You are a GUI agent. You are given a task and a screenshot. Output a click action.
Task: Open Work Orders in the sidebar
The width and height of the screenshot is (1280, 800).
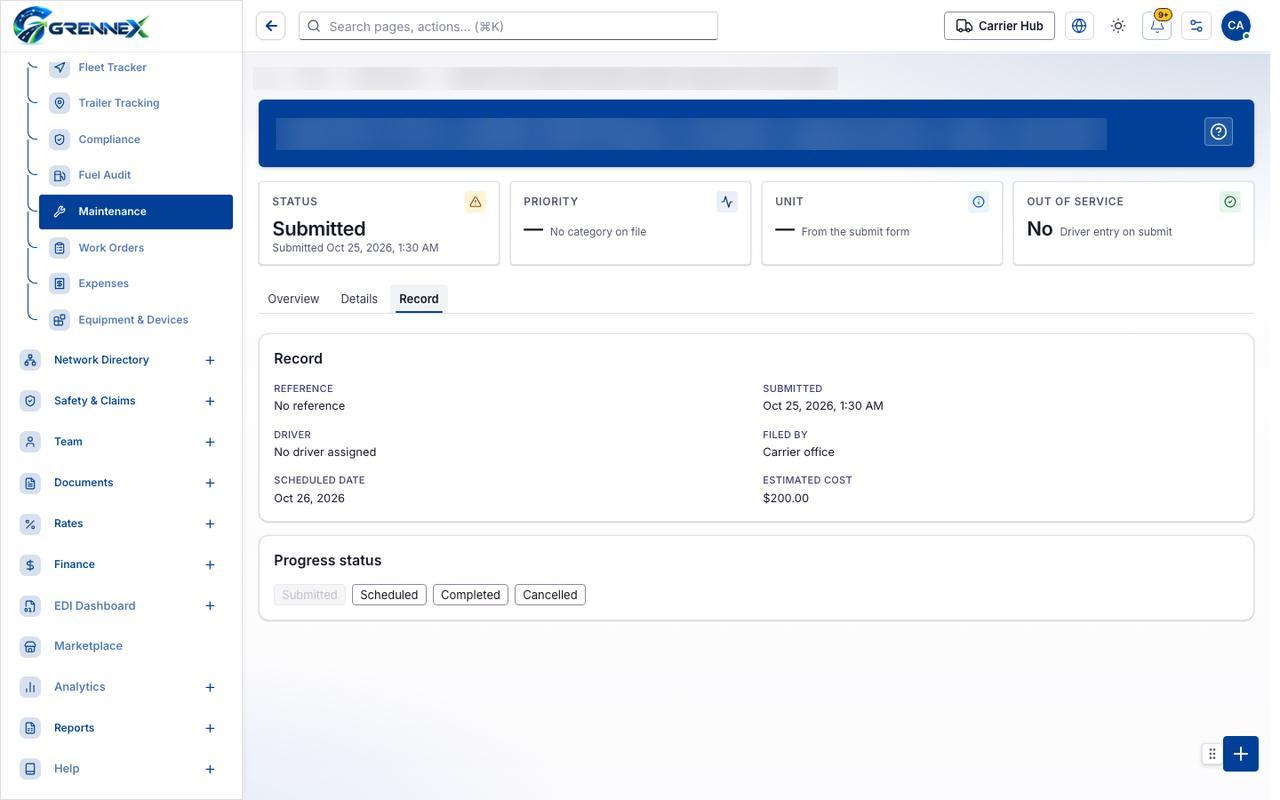[136, 248]
